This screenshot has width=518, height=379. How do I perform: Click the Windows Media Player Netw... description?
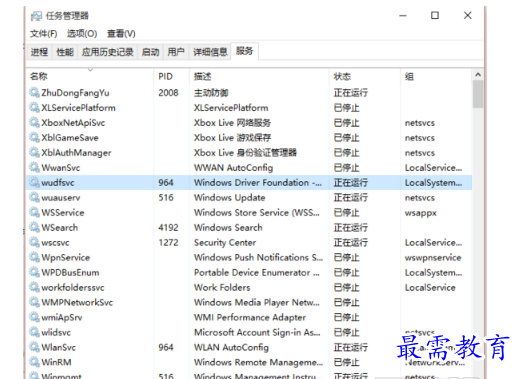click(x=257, y=303)
